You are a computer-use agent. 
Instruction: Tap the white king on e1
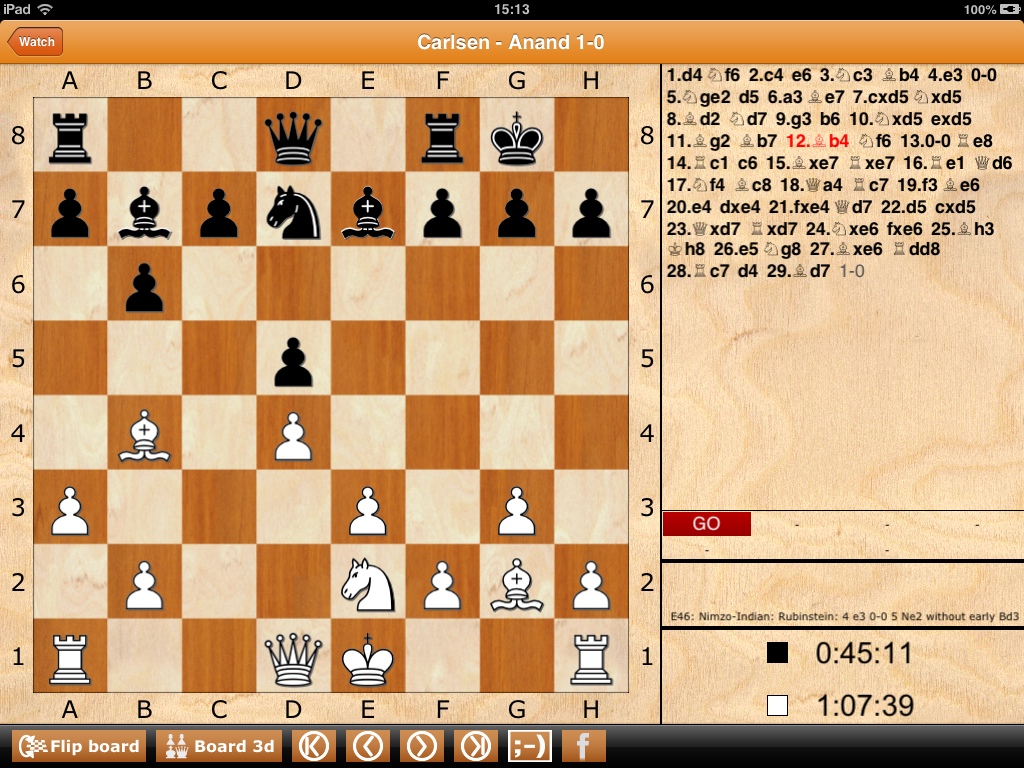368,655
